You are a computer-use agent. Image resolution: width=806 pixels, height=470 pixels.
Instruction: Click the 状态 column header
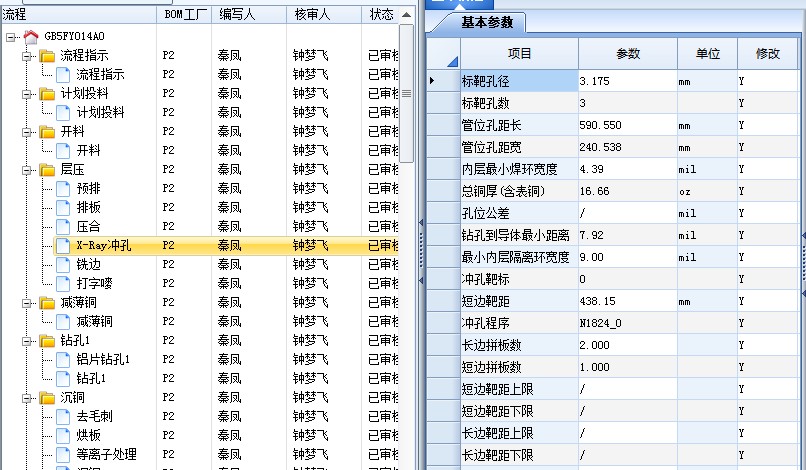point(381,14)
